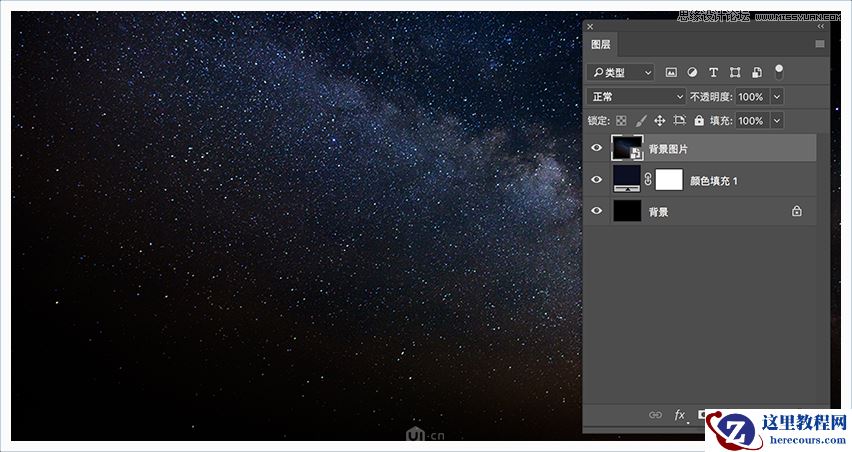Select the 背景图片 layer name
852x452 pixels.
coord(668,149)
